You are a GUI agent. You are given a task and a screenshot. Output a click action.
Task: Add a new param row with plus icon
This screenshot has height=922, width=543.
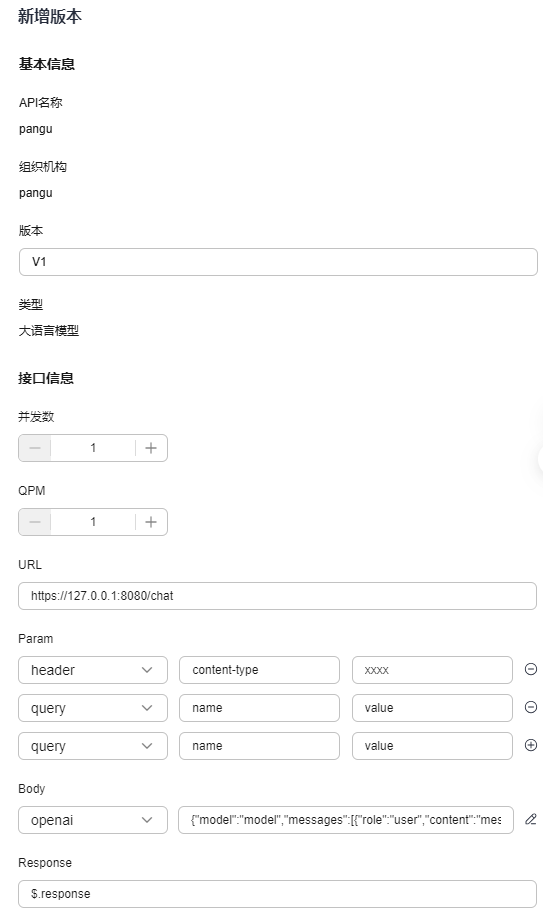pos(531,745)
